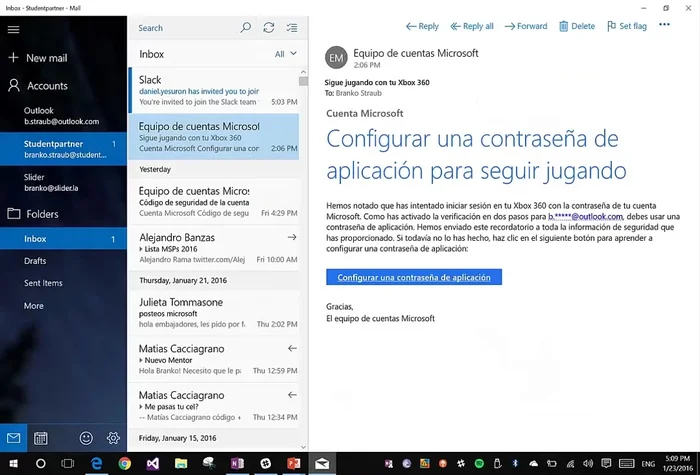The width and height of the screenshot is (700, 475).
Task: Open Cortana search circle
Action: 41,463
